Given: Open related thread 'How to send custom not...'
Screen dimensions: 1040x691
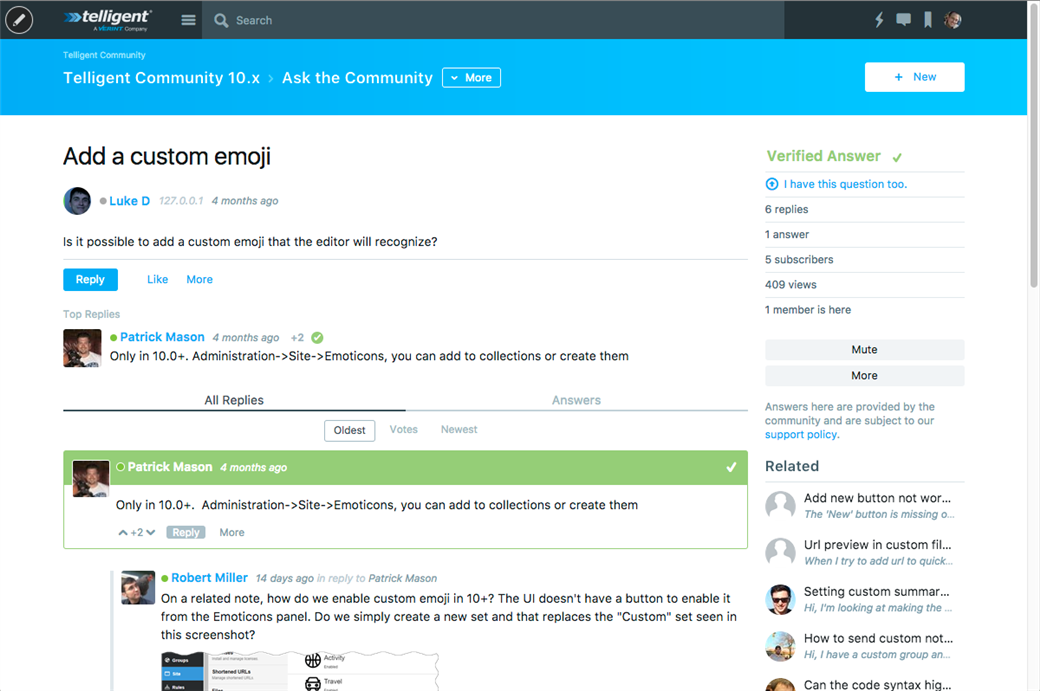Looking at the screenshot, I should (x=878, y=639).
